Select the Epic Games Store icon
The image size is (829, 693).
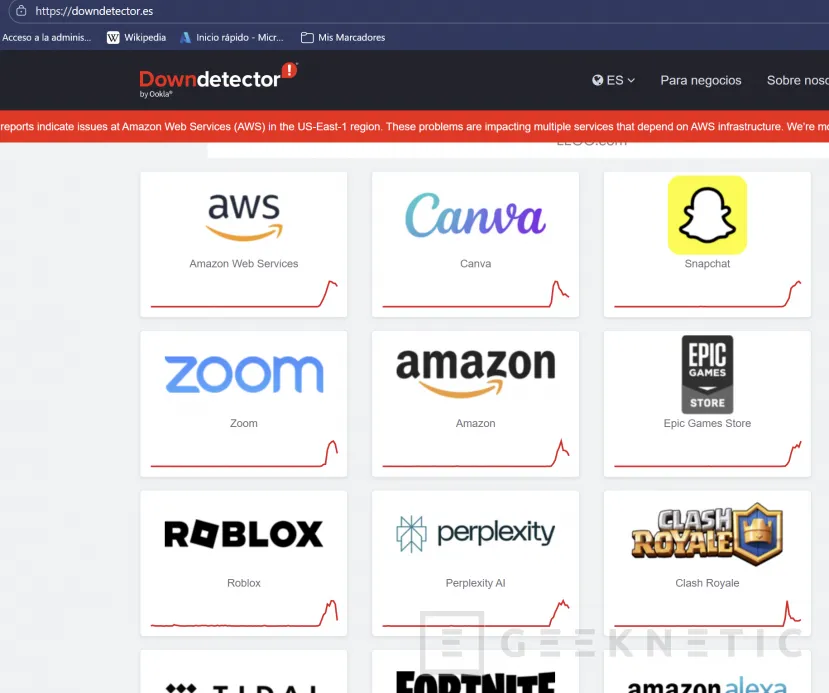coord(707,374)
